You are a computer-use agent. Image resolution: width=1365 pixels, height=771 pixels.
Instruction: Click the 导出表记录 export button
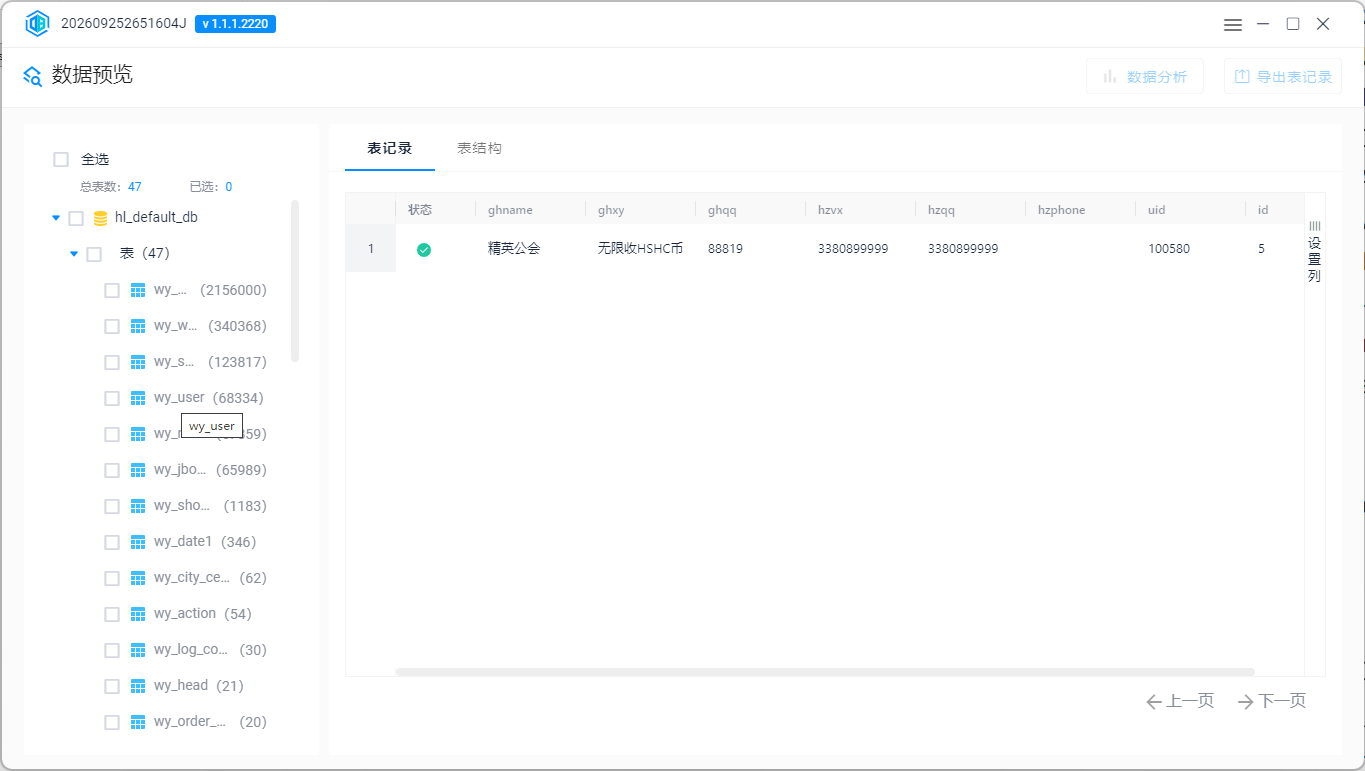click(x=1283, y=76)
